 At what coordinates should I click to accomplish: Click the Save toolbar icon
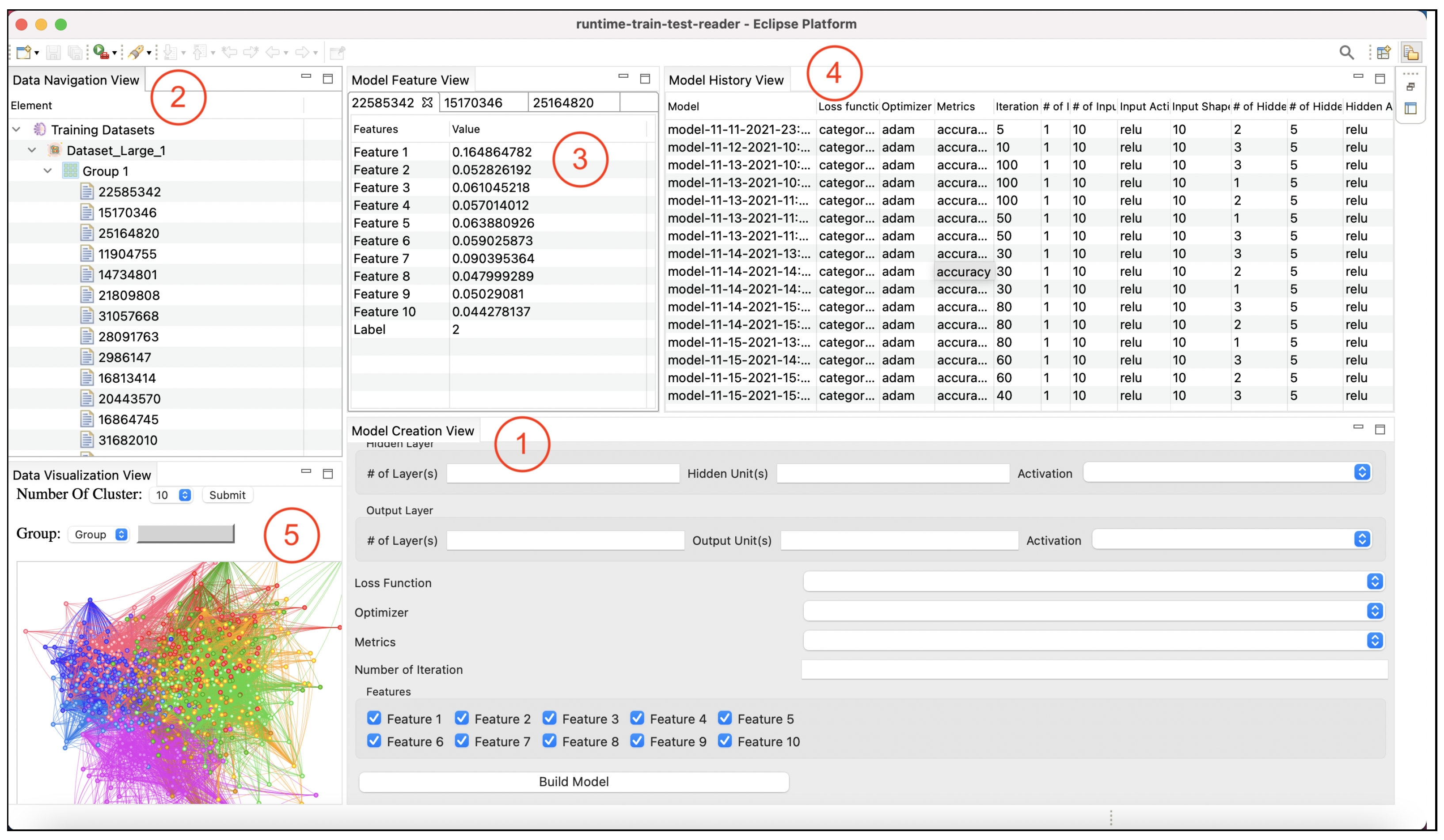click(x=53, y=53)
